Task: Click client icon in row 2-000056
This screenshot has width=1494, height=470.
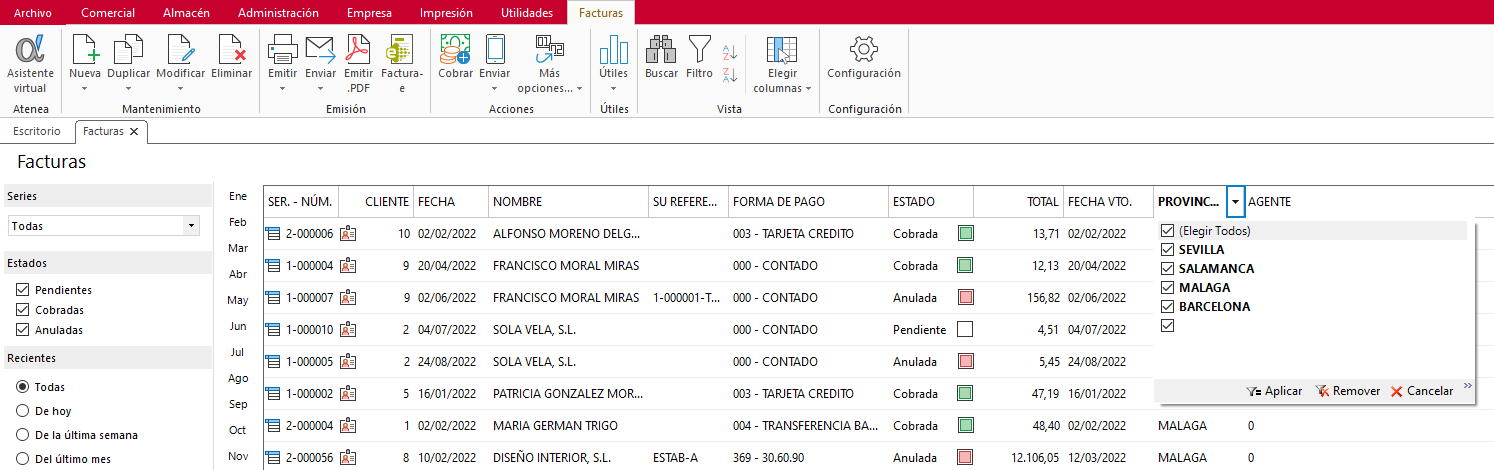Action: [348, 457]
